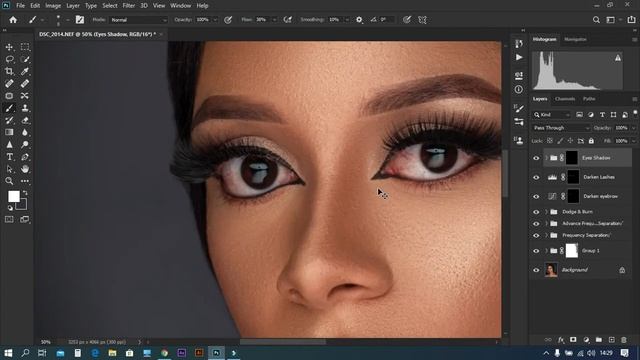This screenshot has height=360, width=640.
Task: Click the foreground color swatch
Action: [13, 196]
